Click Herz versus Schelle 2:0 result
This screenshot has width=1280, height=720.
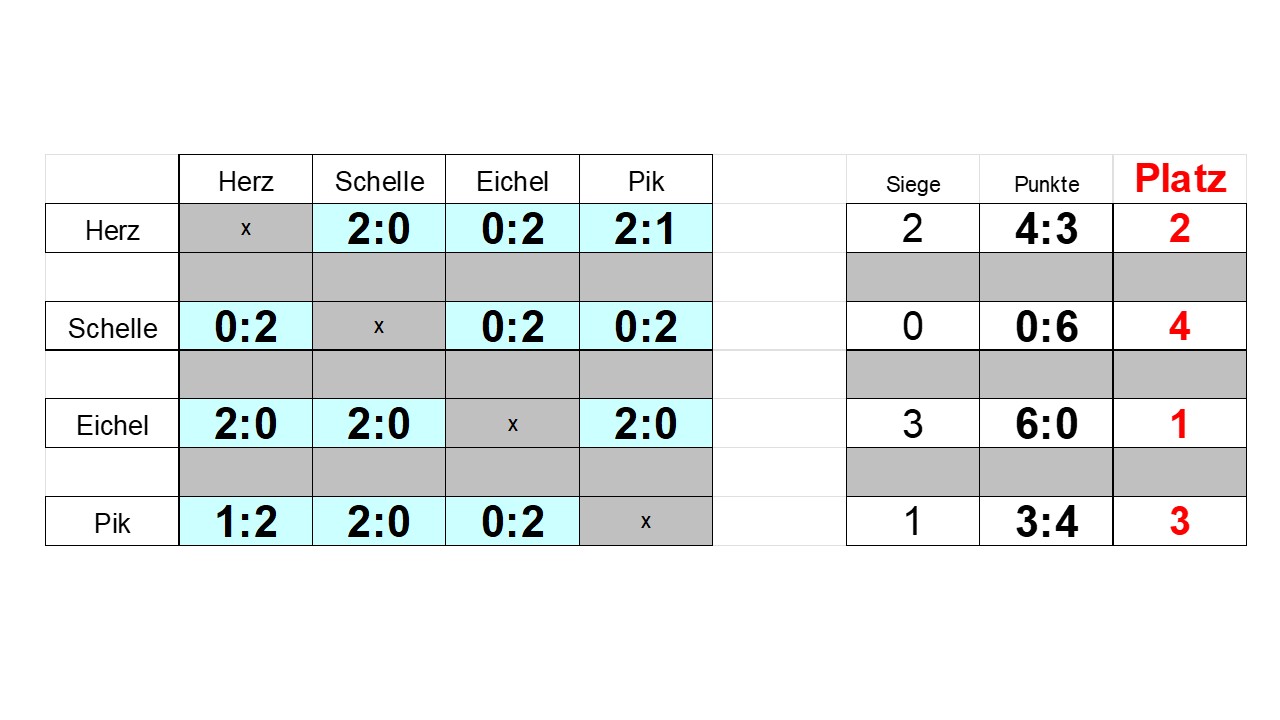[379, 228]
